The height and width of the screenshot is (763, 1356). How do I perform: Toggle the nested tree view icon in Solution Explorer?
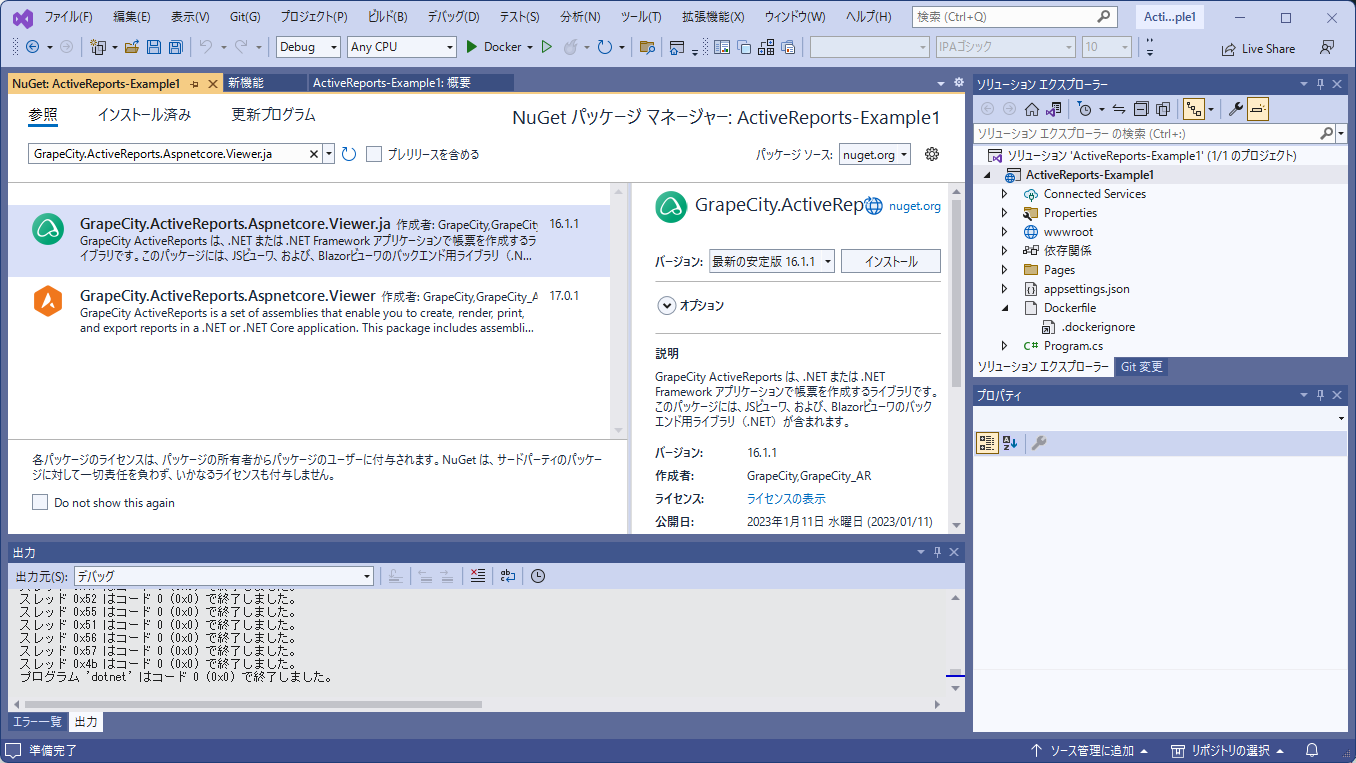point(1193,109)
